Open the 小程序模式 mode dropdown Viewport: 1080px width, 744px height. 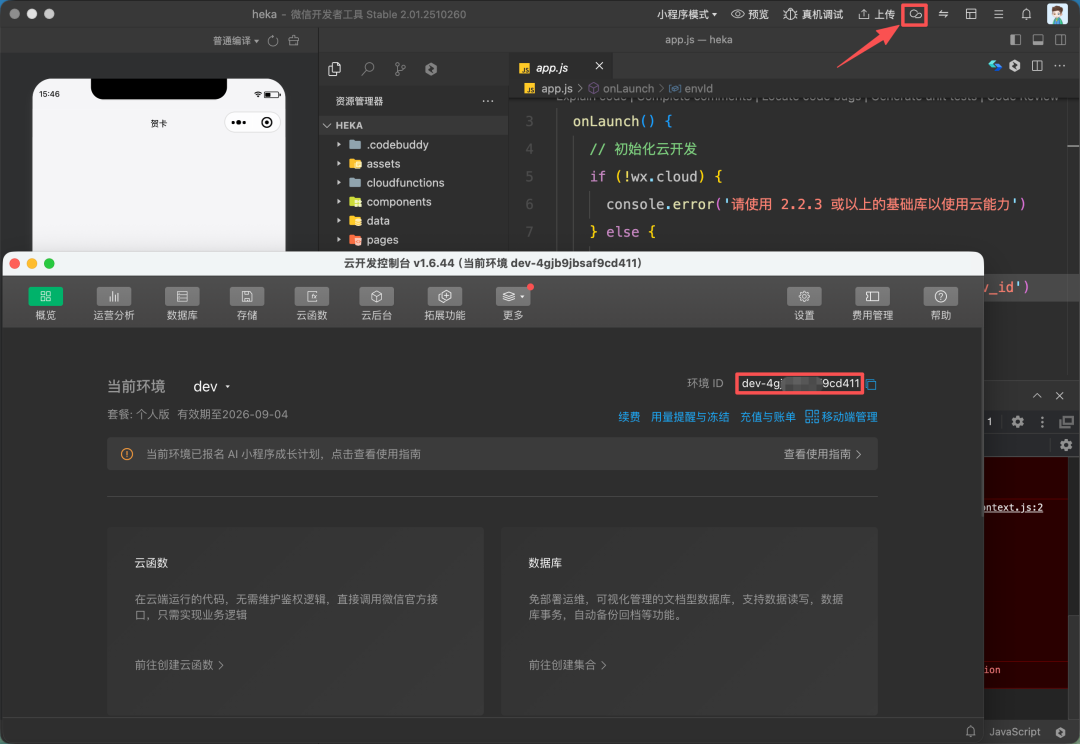click(687, 14)
